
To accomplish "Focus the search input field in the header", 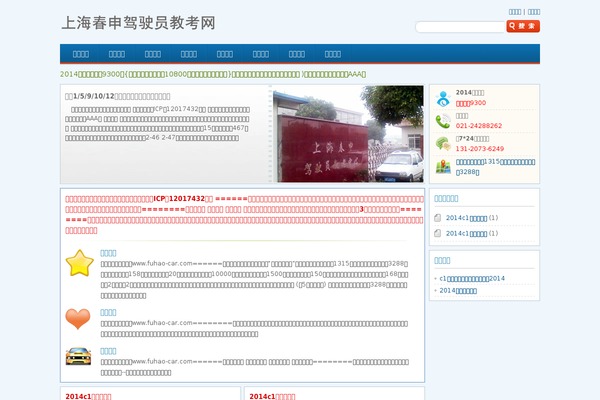I will coord(460,27).
